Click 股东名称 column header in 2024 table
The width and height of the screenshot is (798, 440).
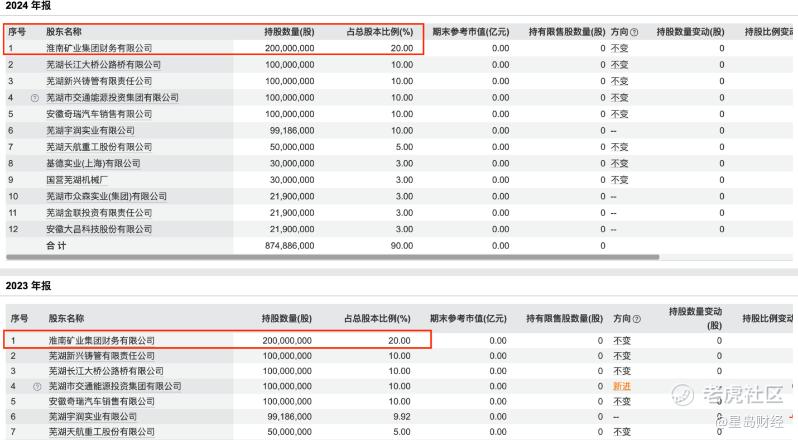[x=64, y=32]
